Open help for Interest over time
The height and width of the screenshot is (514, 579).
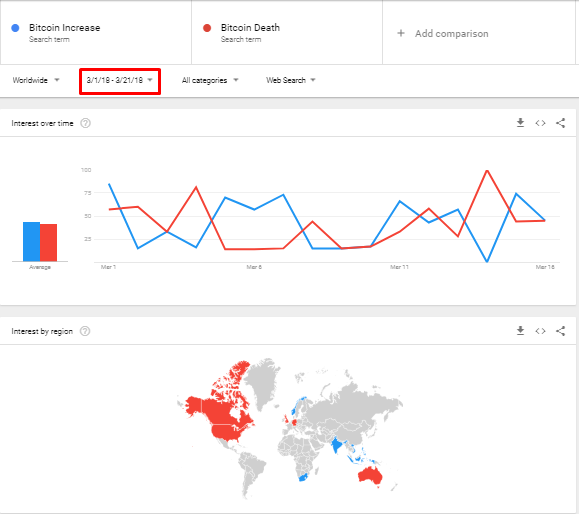point(85,123)
